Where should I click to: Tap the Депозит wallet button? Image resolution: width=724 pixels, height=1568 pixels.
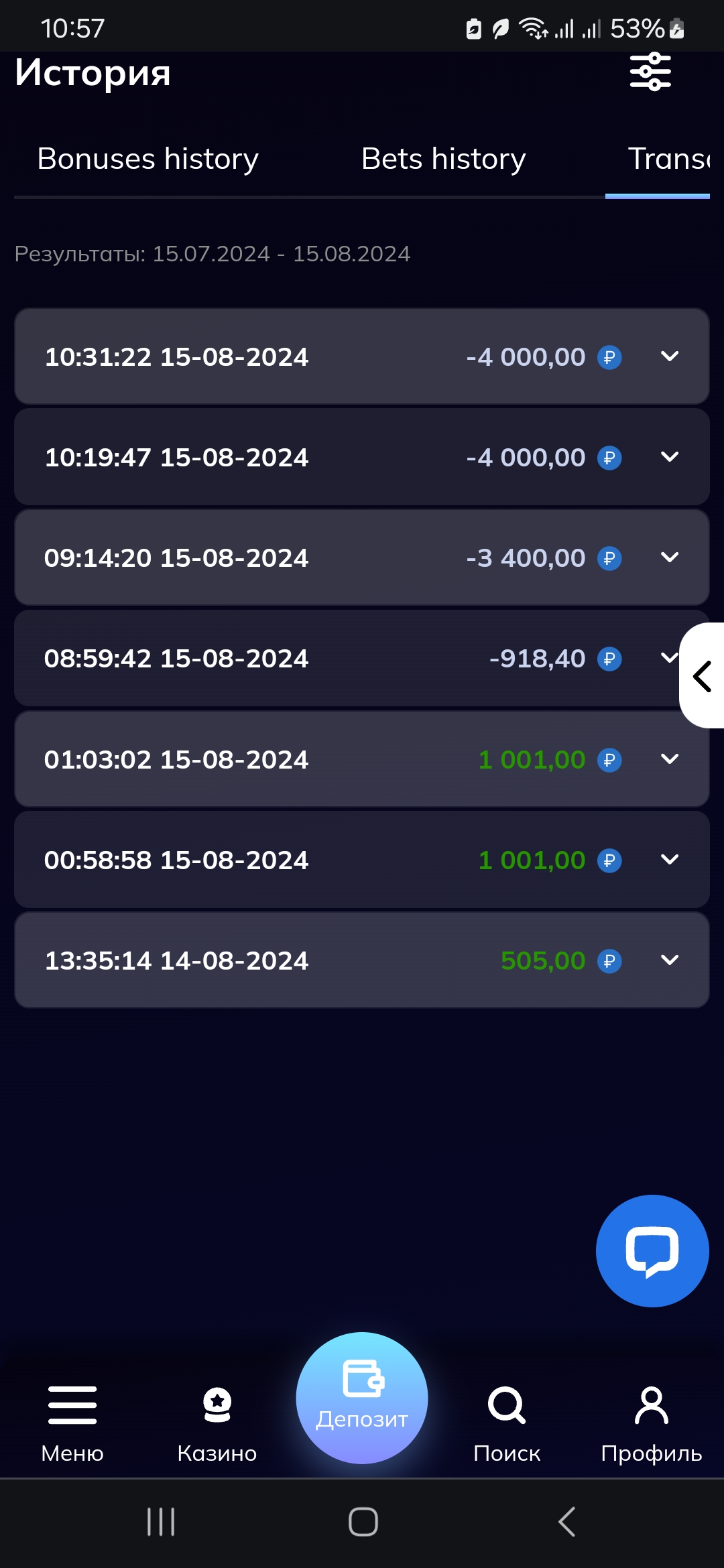(x=362, y=1397)
